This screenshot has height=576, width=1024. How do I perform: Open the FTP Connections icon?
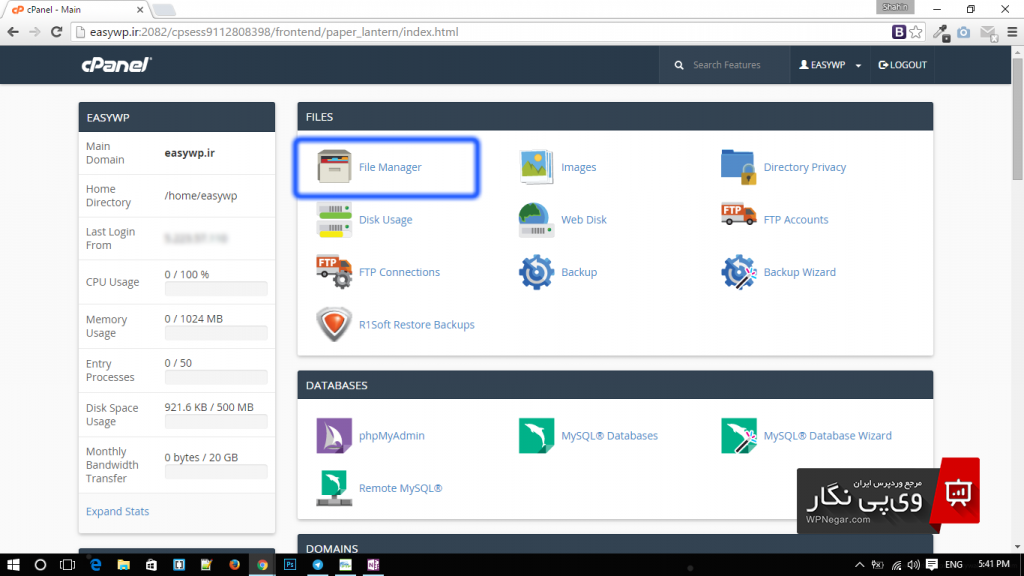[334, 272]
